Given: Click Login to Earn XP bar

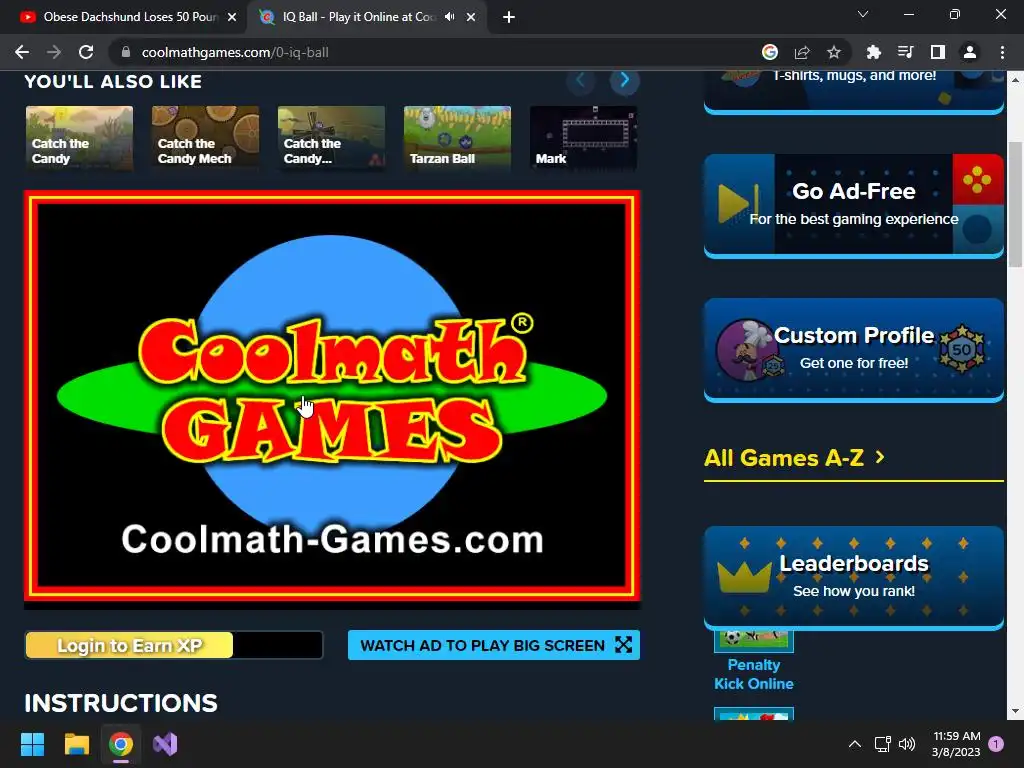Looking at the screenshot, I should pos(174,645).
